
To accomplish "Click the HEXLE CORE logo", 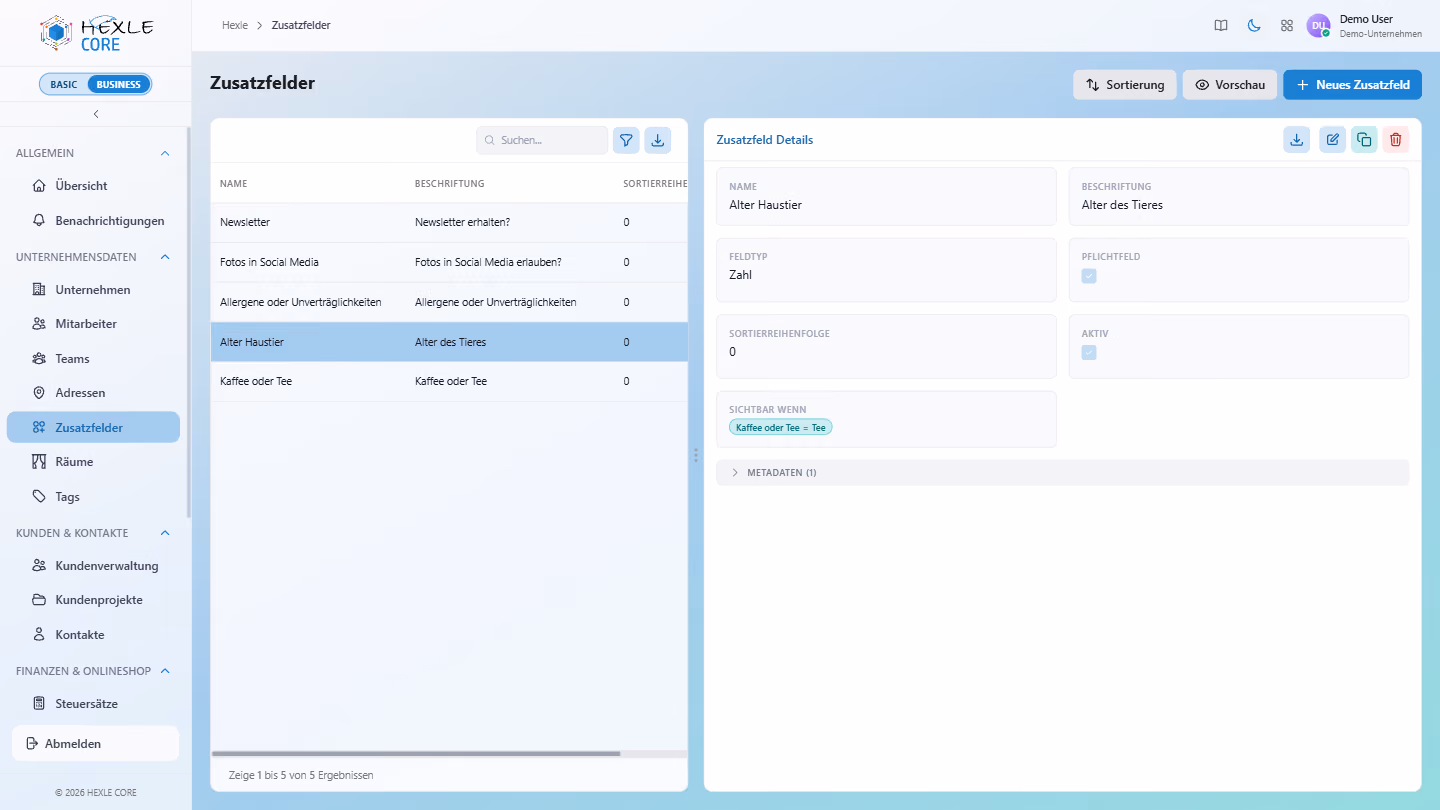I will tap(96, 33).
